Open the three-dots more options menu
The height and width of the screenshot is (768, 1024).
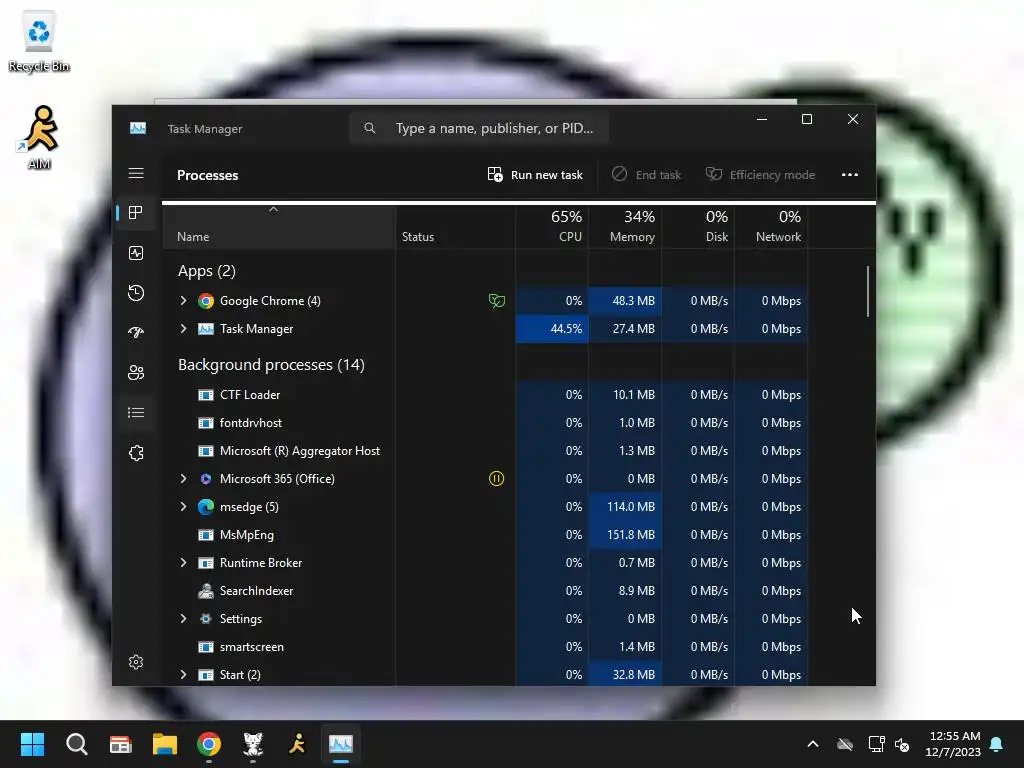tap(850, 174)
